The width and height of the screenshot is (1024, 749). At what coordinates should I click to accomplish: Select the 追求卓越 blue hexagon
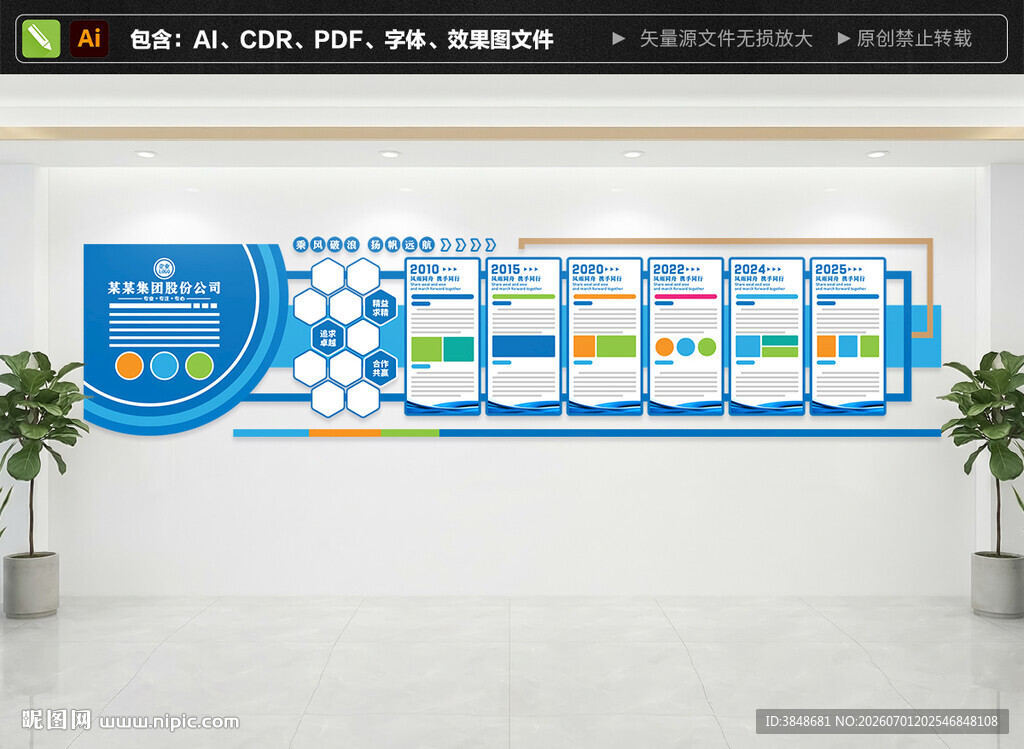[x=328, y=337]
